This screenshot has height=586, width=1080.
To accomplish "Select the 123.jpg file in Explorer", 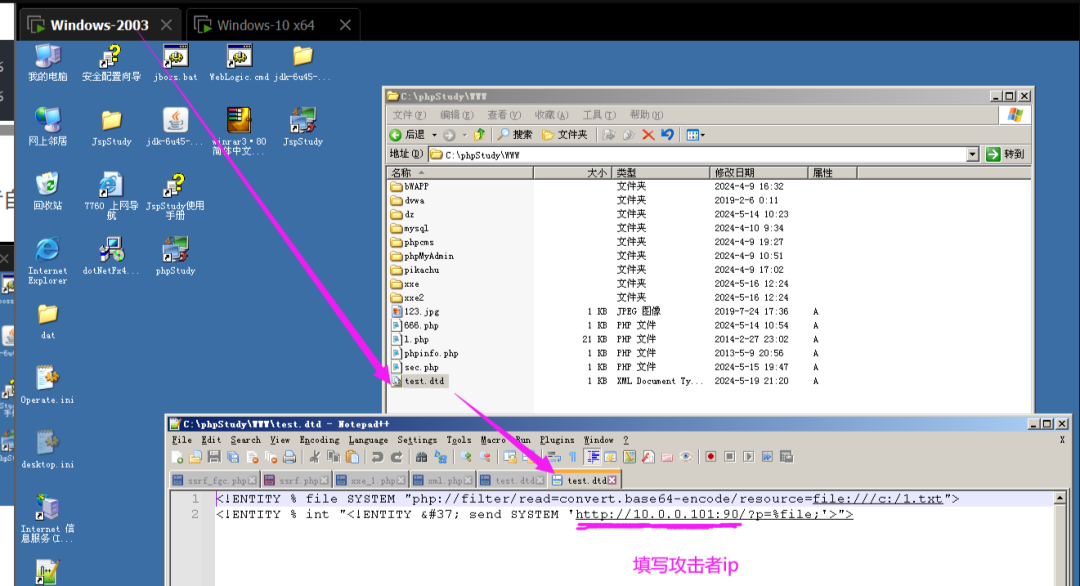I will [415, 311].
